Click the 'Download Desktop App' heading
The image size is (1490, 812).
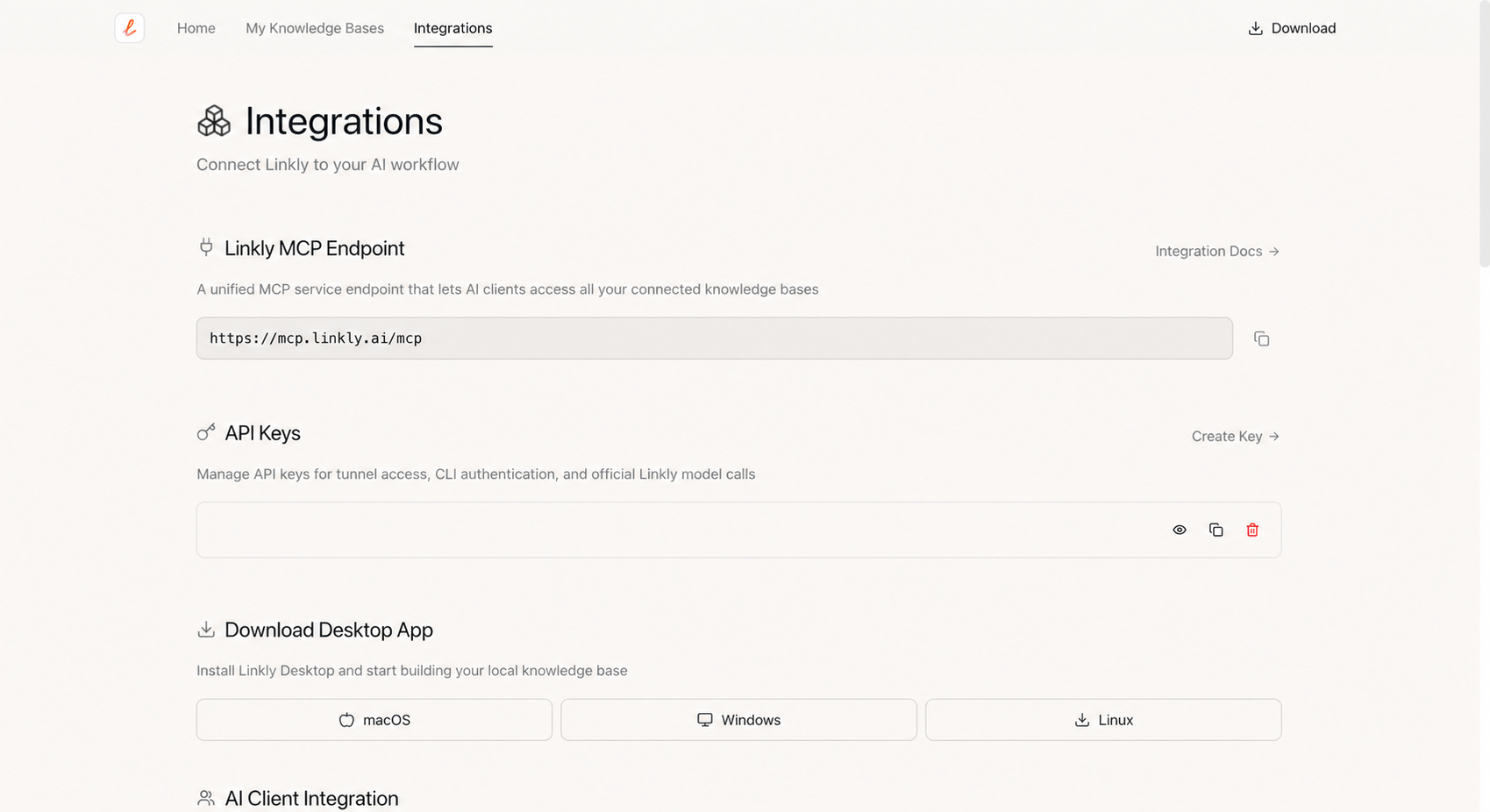click(329, 630)
